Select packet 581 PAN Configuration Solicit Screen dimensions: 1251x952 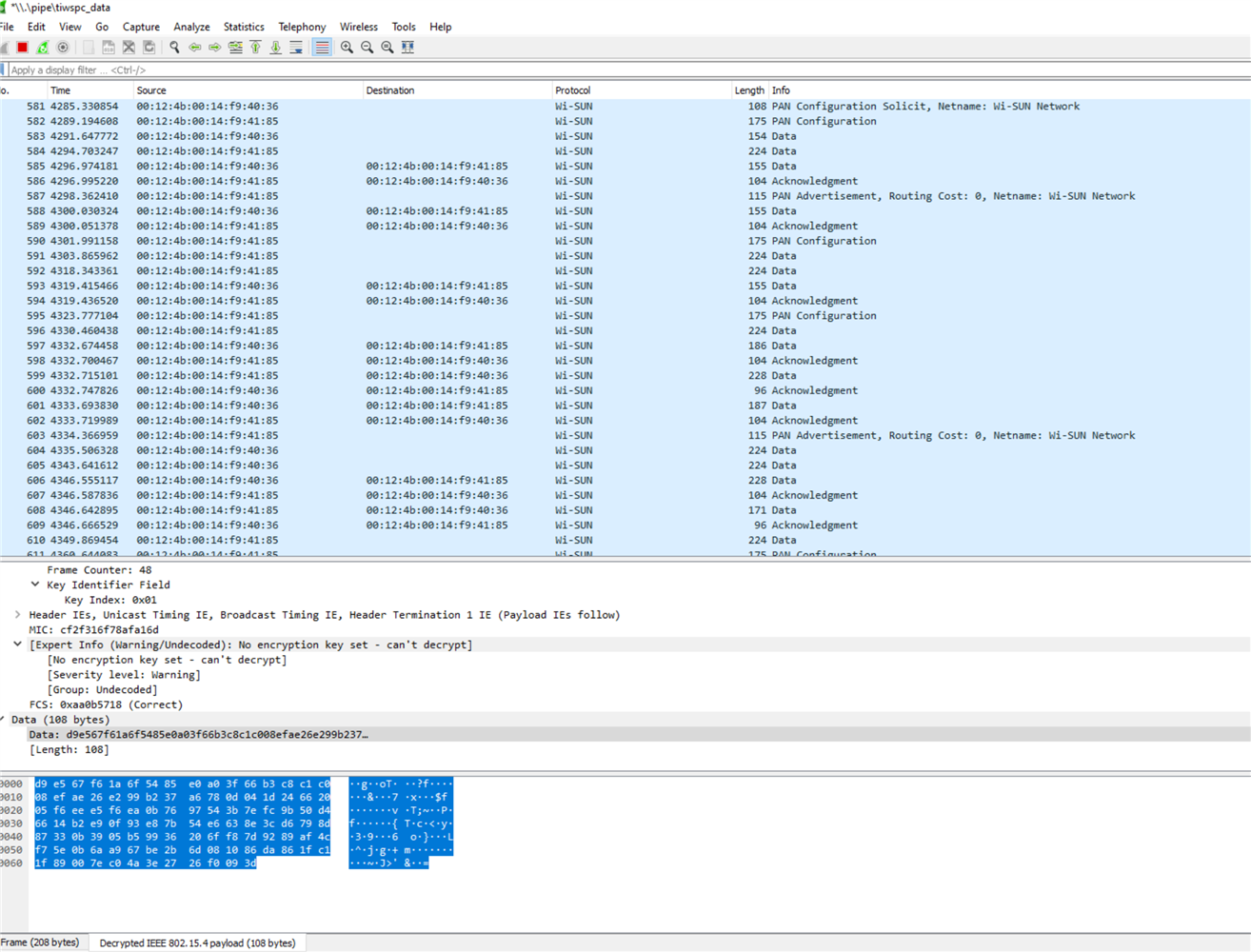pyautogui.click(x=625, y=107)
